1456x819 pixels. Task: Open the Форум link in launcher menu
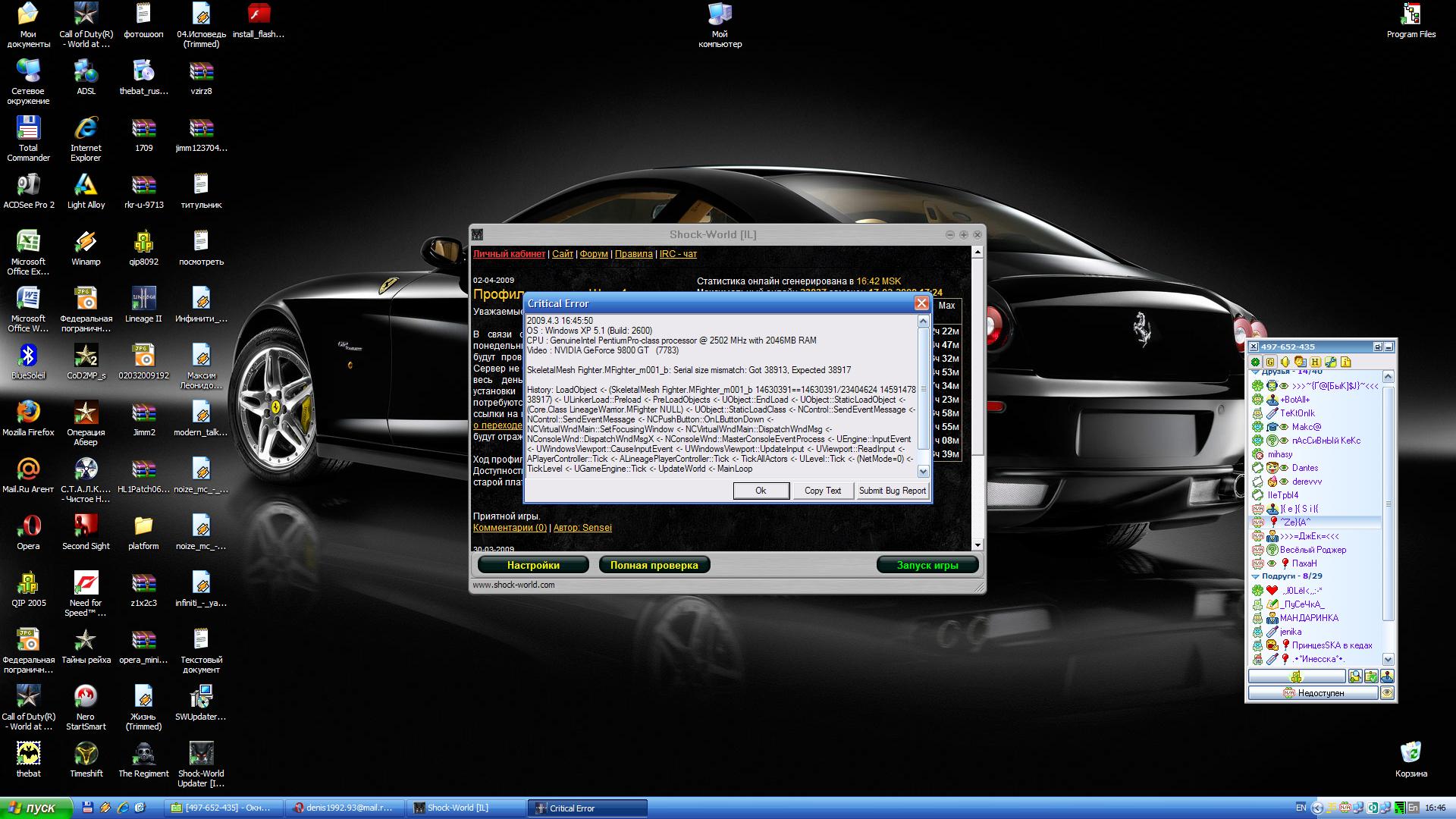point(594,254)
